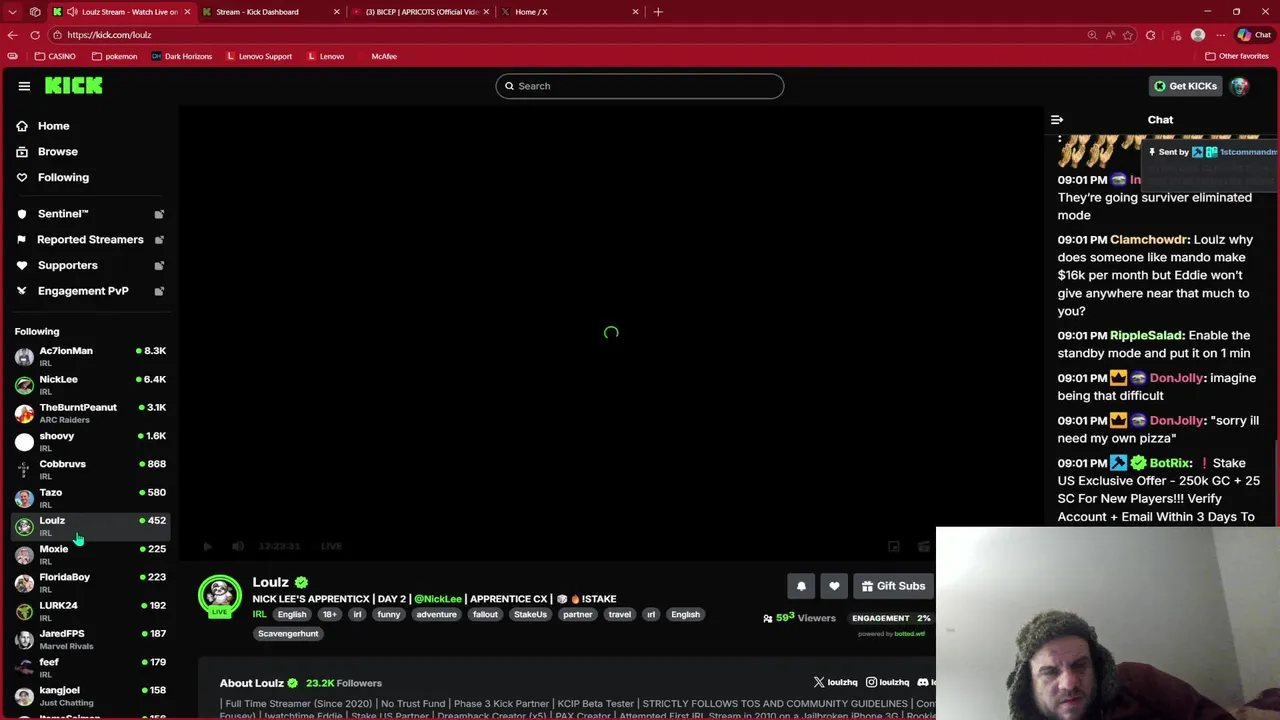Click the RippleSalad username in chat
This screenshot has height=720, width=1280.
(x=1147, y=336)
